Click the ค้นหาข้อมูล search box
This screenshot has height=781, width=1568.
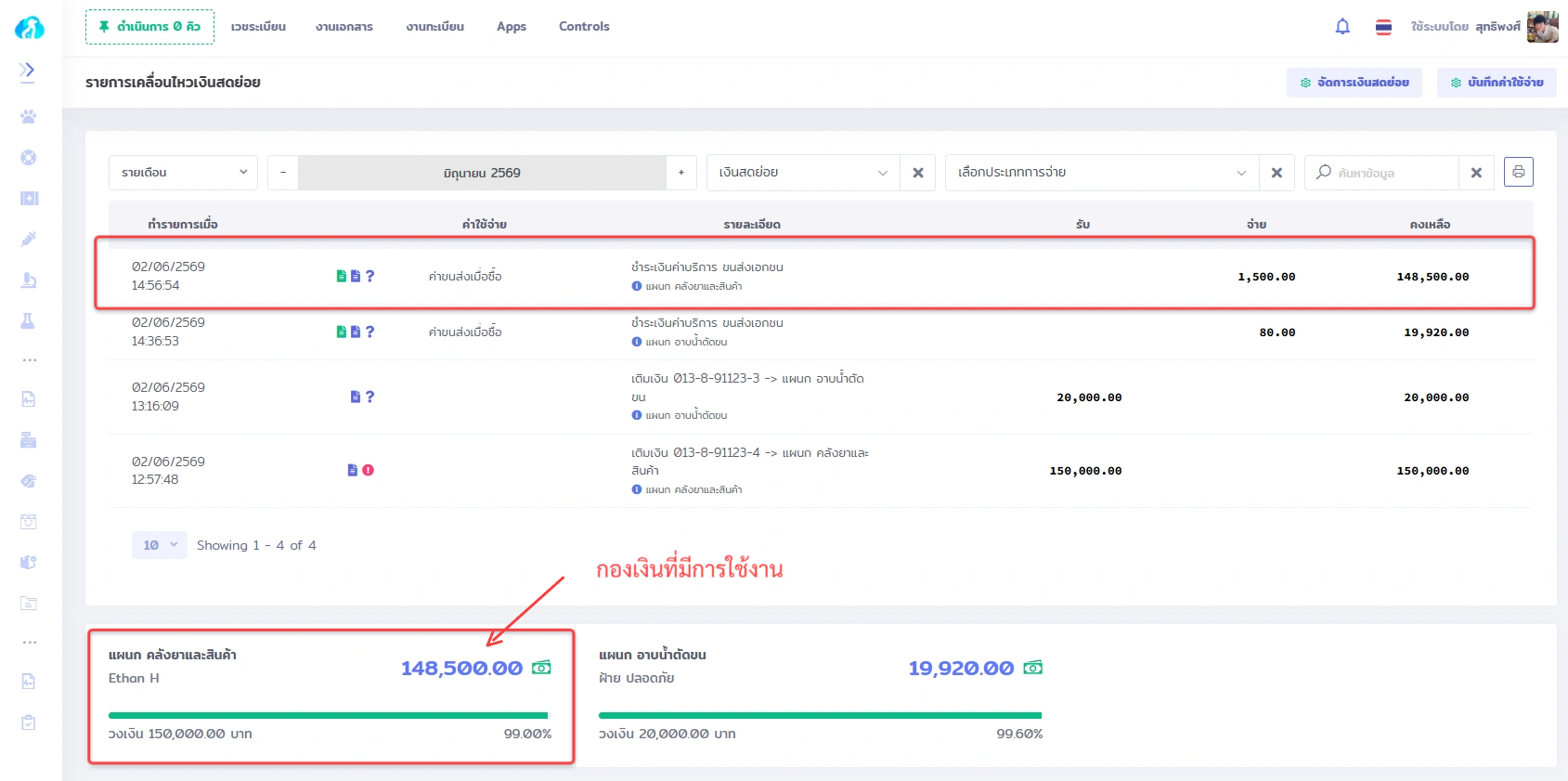point(1381,173)
